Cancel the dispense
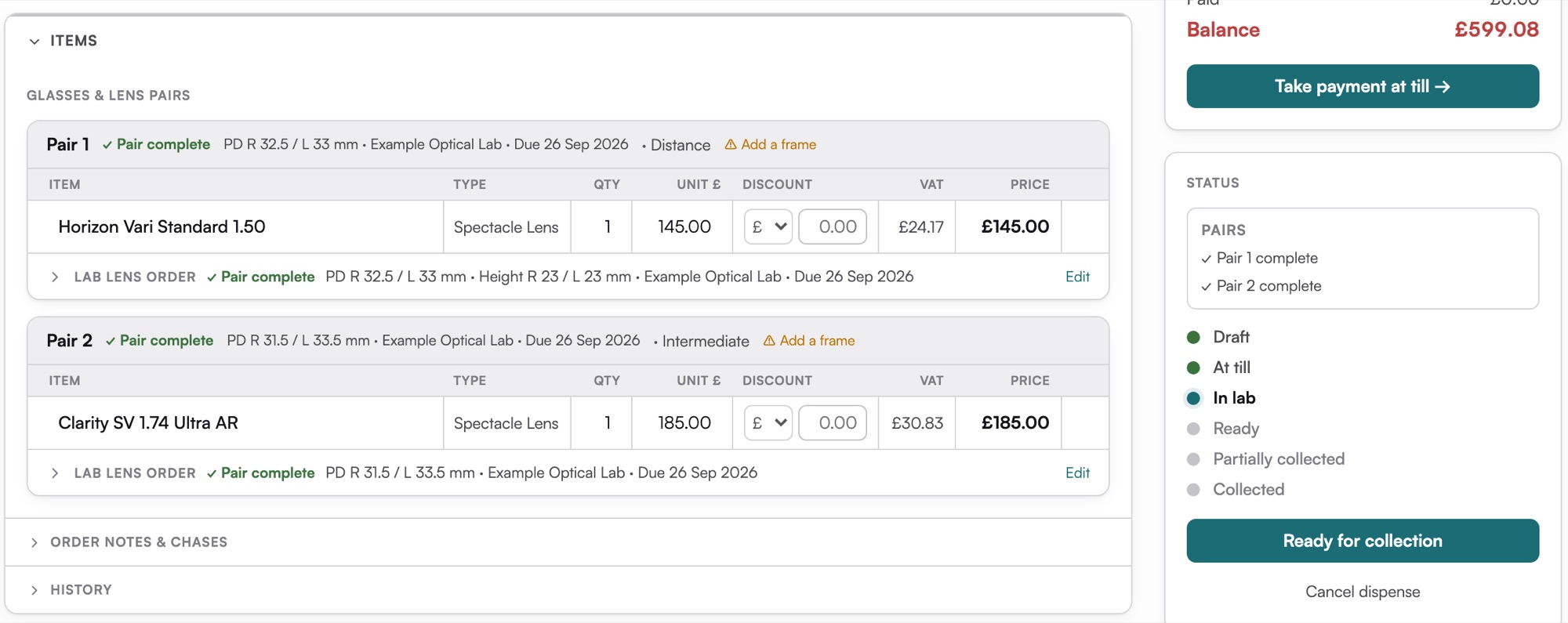 tap(1363, 592)
